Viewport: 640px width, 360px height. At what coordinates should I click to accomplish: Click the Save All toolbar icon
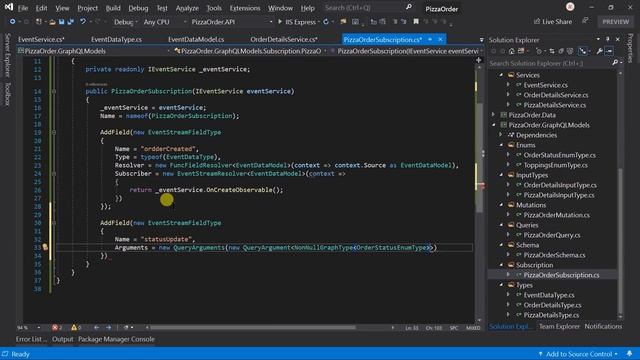[71, 22]
